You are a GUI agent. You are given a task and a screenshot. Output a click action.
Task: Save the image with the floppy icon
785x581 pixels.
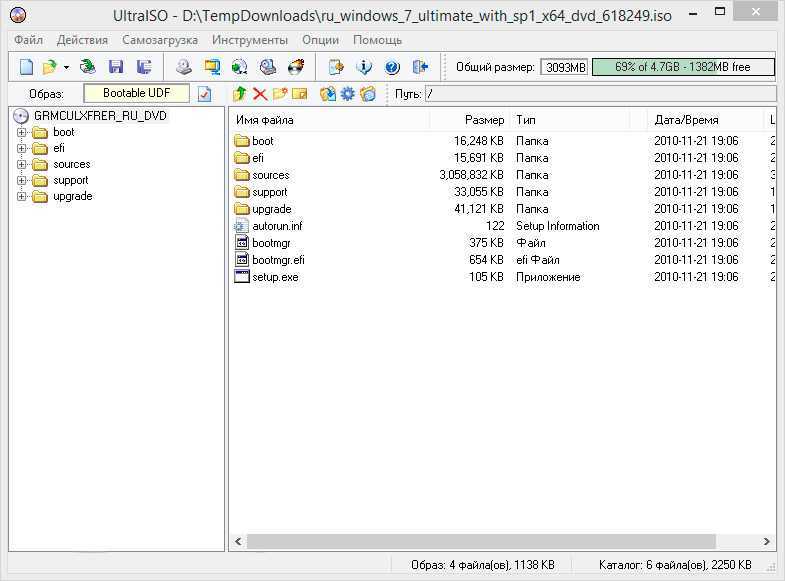(x=116, y=67)
